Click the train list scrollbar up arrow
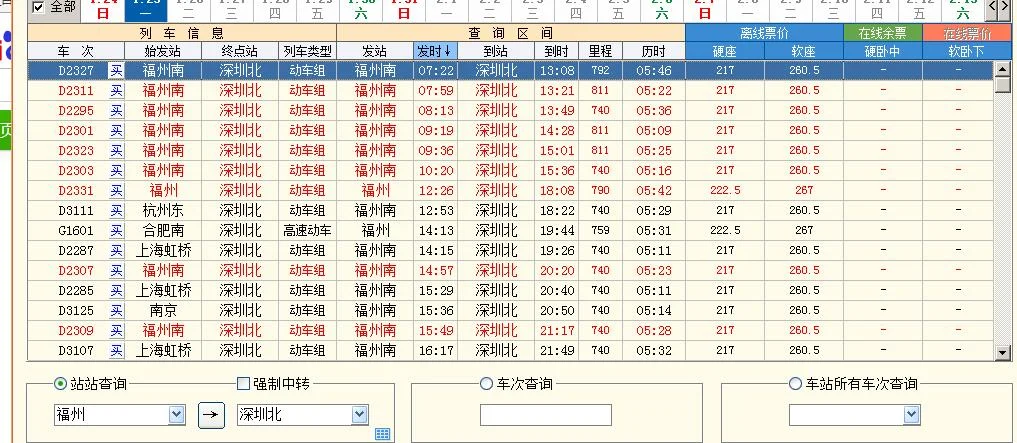The width and height of the screenshot is (1017, 443). [1003, 69]
